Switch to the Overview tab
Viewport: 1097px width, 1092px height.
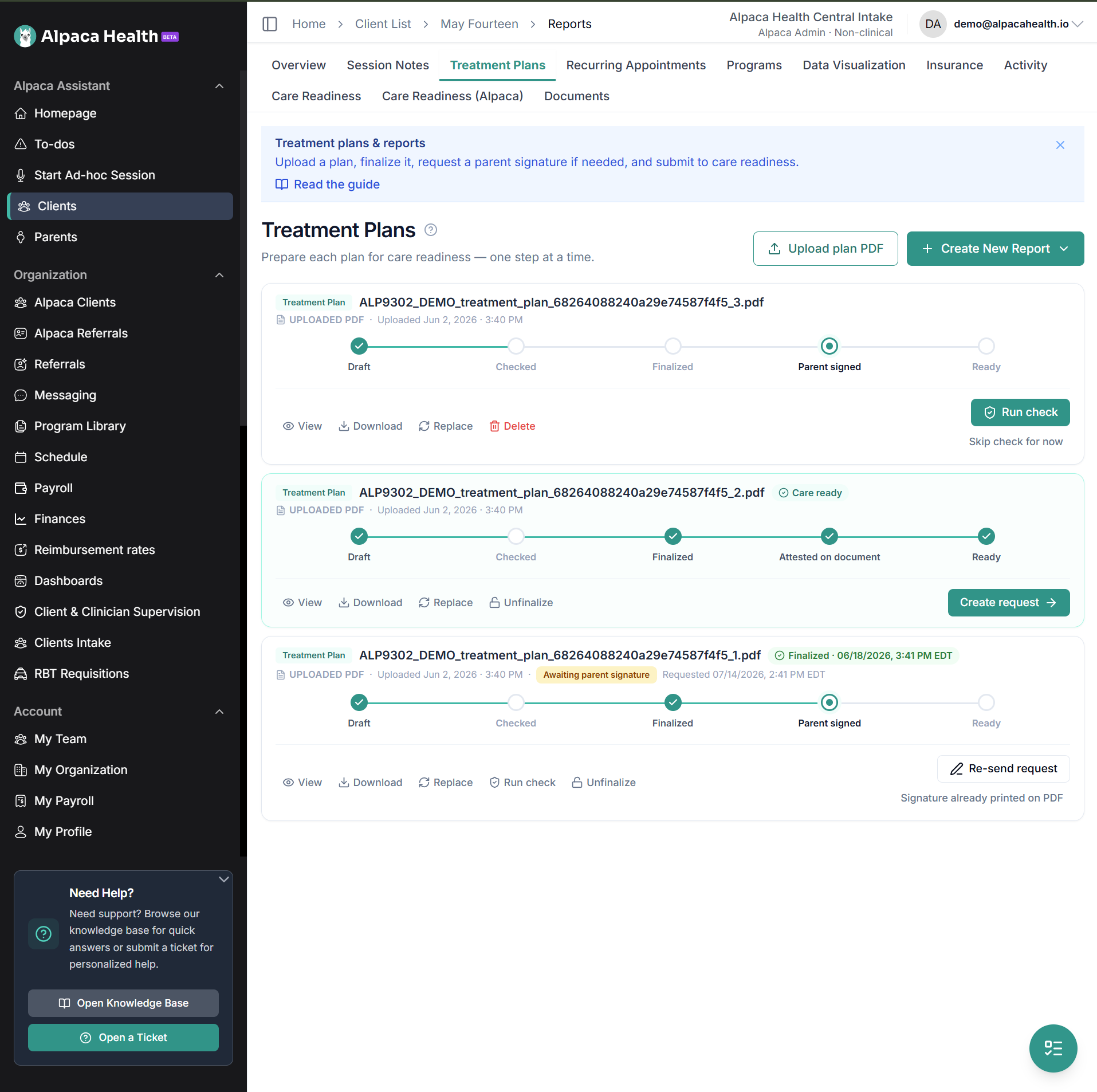(298, 65)
